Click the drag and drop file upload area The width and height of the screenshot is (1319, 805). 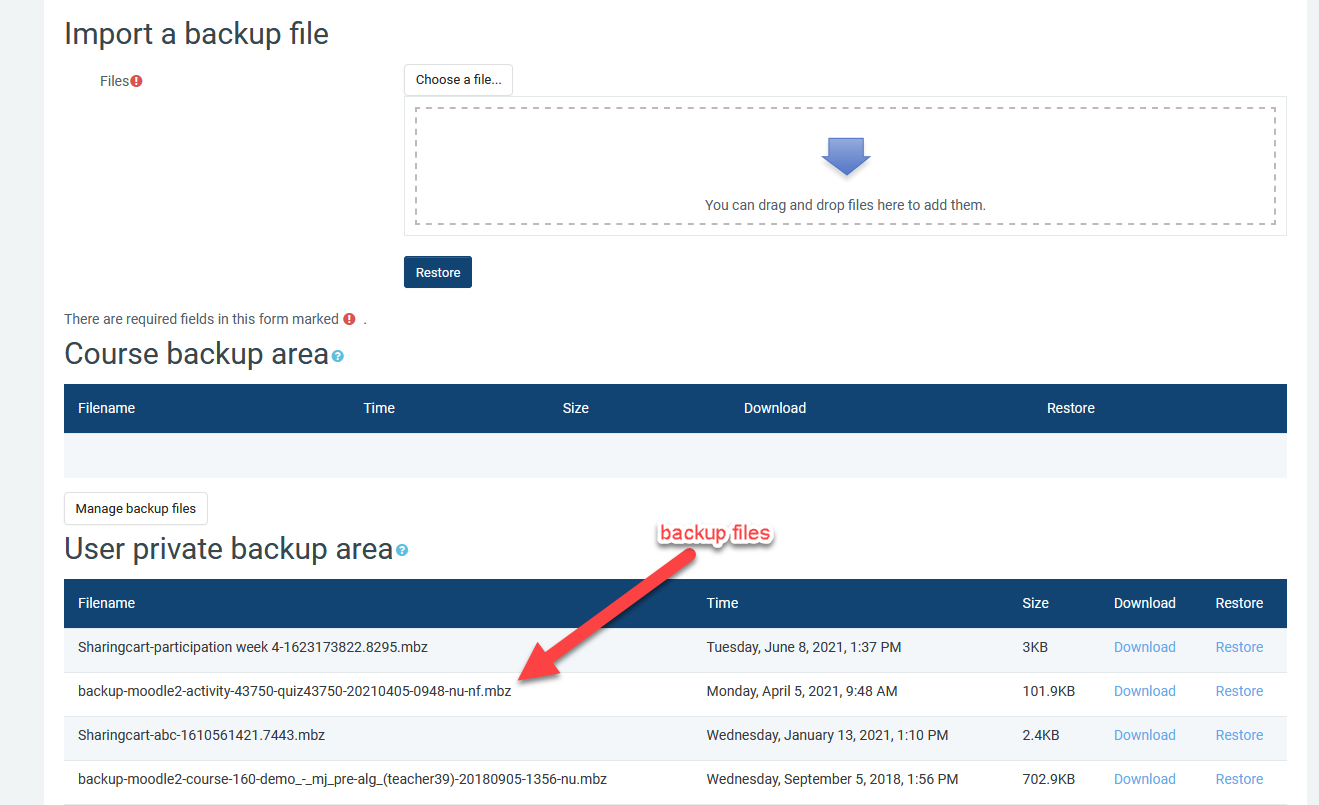tap(845, 166)
